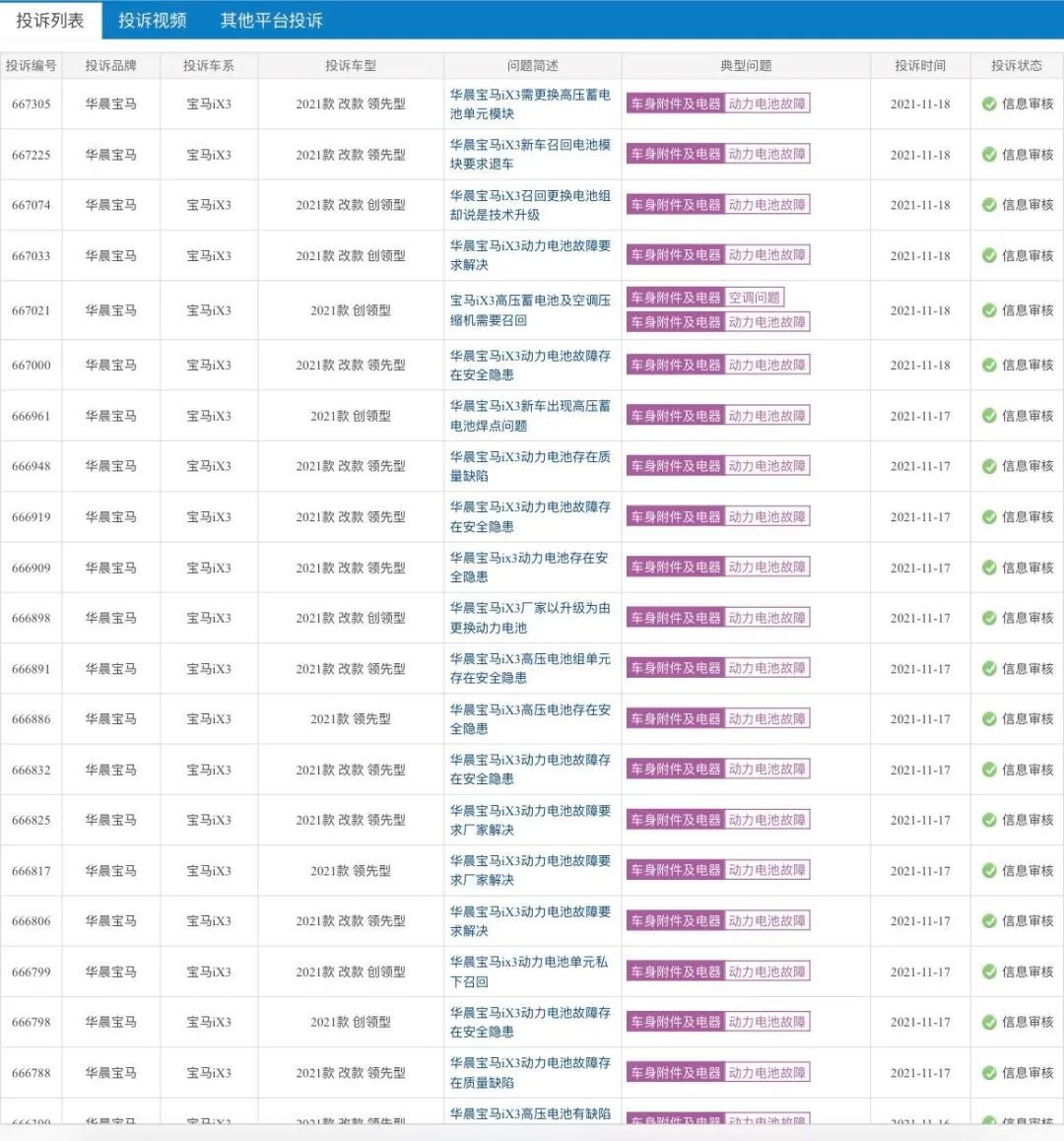Click green status icon in row 667021
This screenshot has height=1141, width=1064.
pyautogui.click(x=989, y=310)
